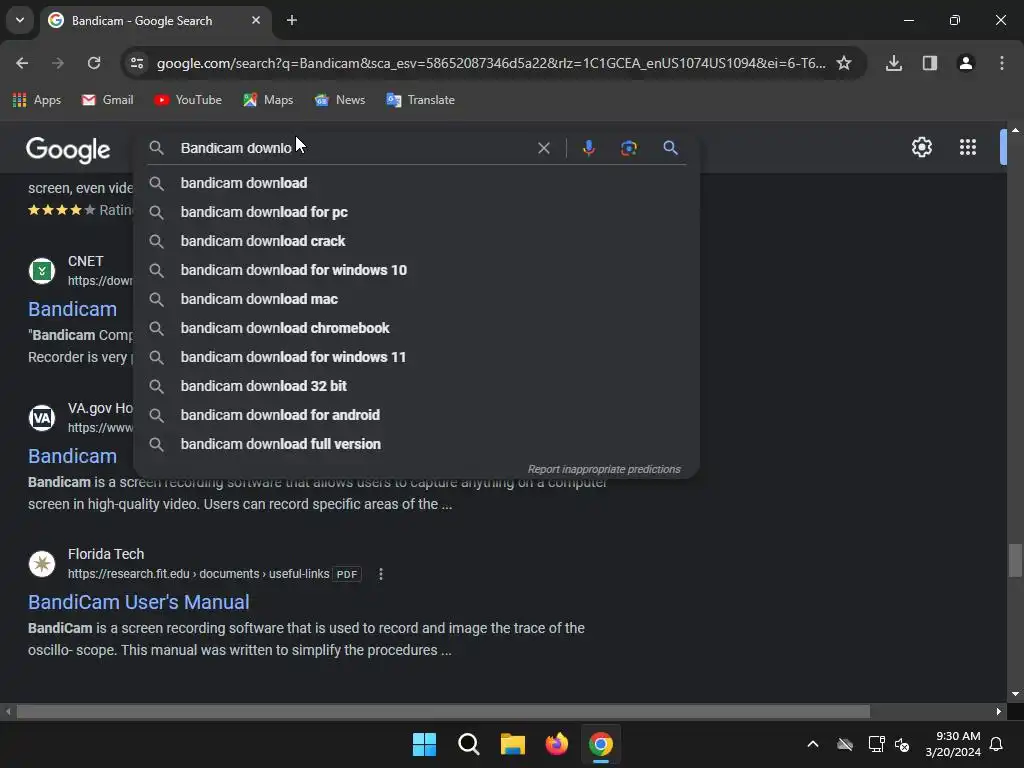The width and height of the screenshot is (1024, 768).
Task: Click the Google logo
Action: 69,150
